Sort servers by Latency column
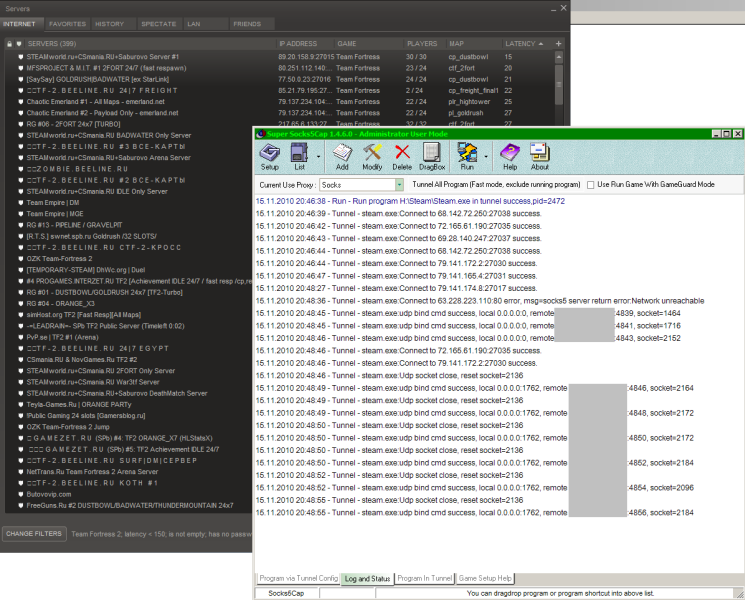The height and width of the screenshot is (600, 745). 526,44
